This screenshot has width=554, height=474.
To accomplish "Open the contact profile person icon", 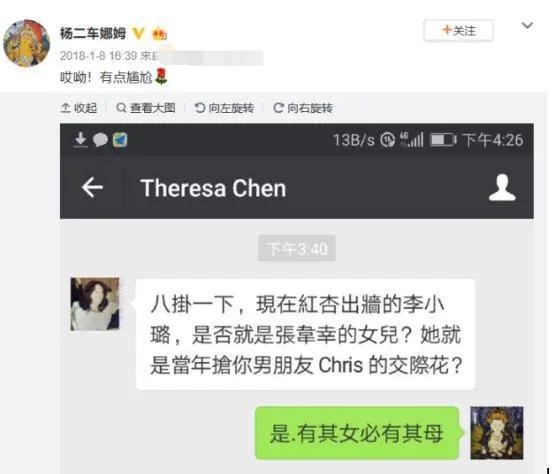I will (502, 188).
